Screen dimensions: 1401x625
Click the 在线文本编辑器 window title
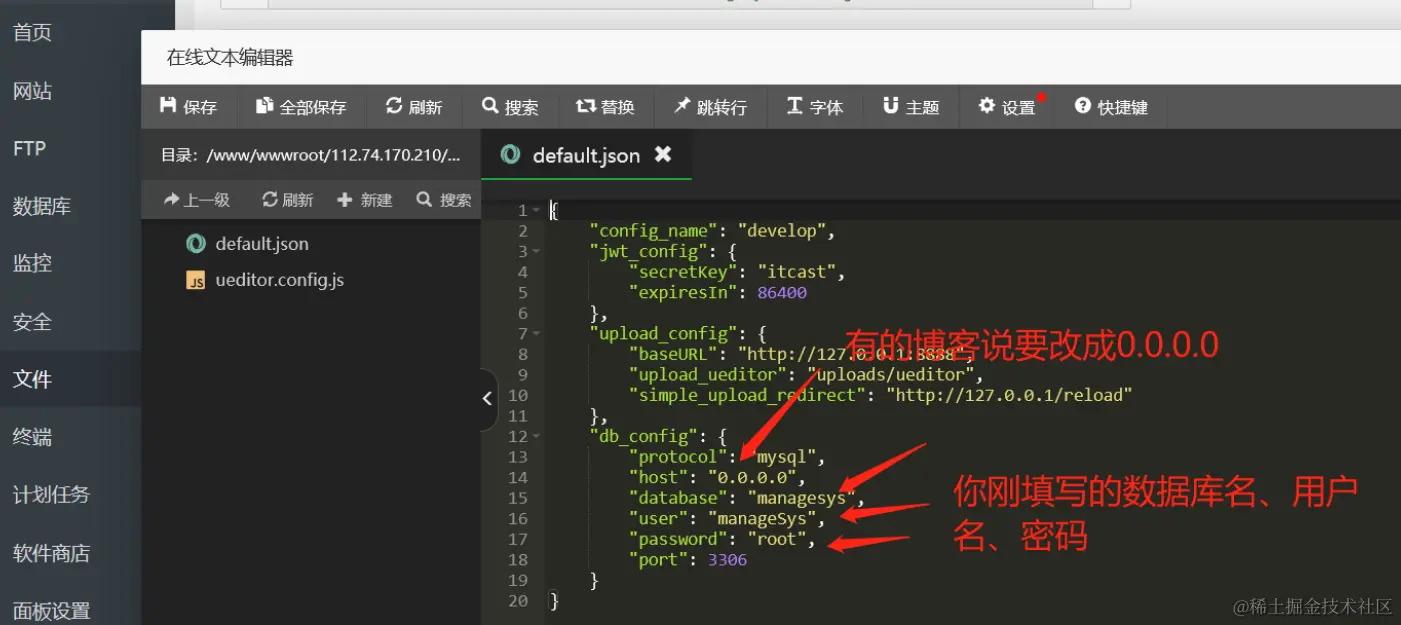click(x=230, y=58)
